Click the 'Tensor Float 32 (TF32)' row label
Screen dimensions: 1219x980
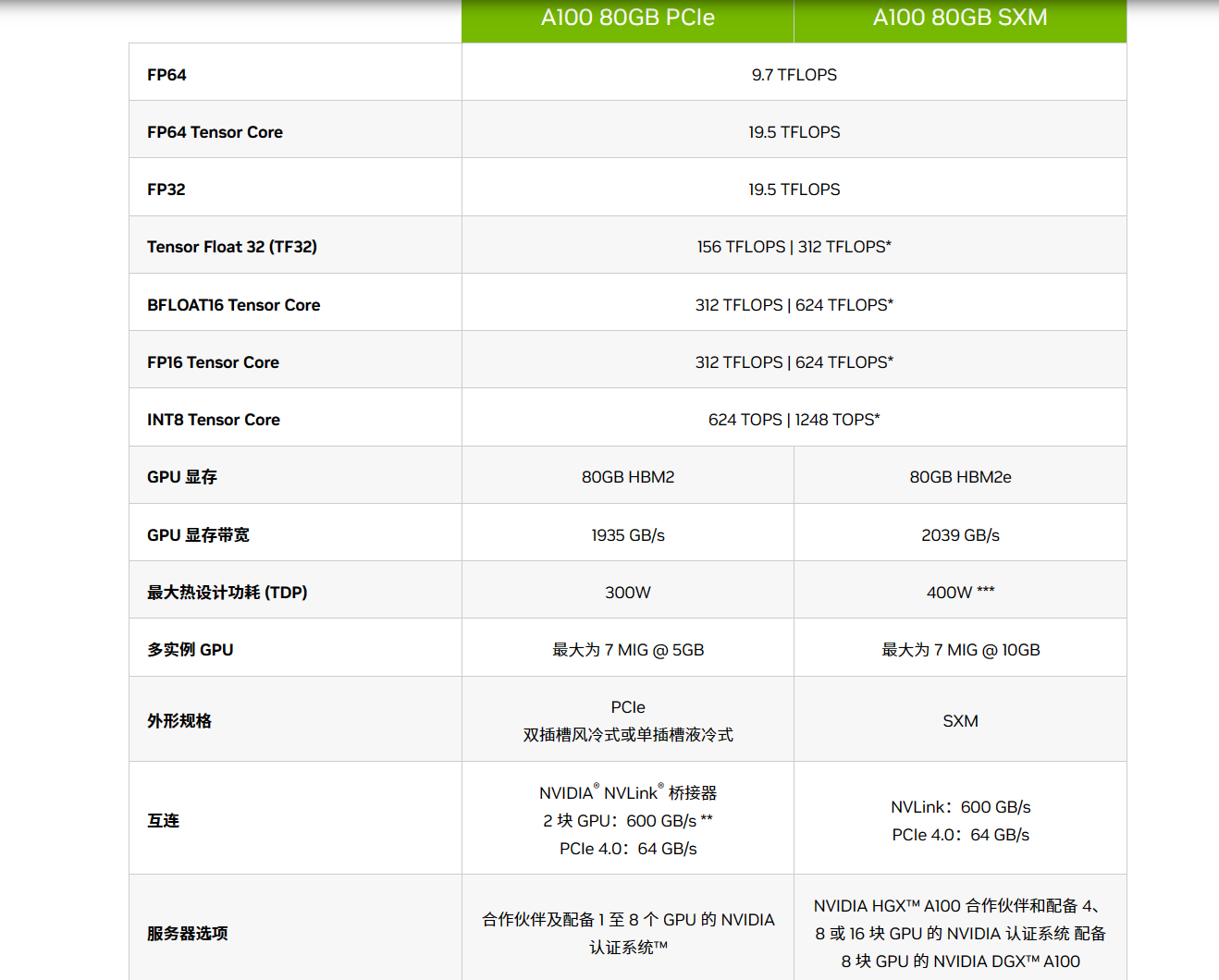click(x=232, y=247)
